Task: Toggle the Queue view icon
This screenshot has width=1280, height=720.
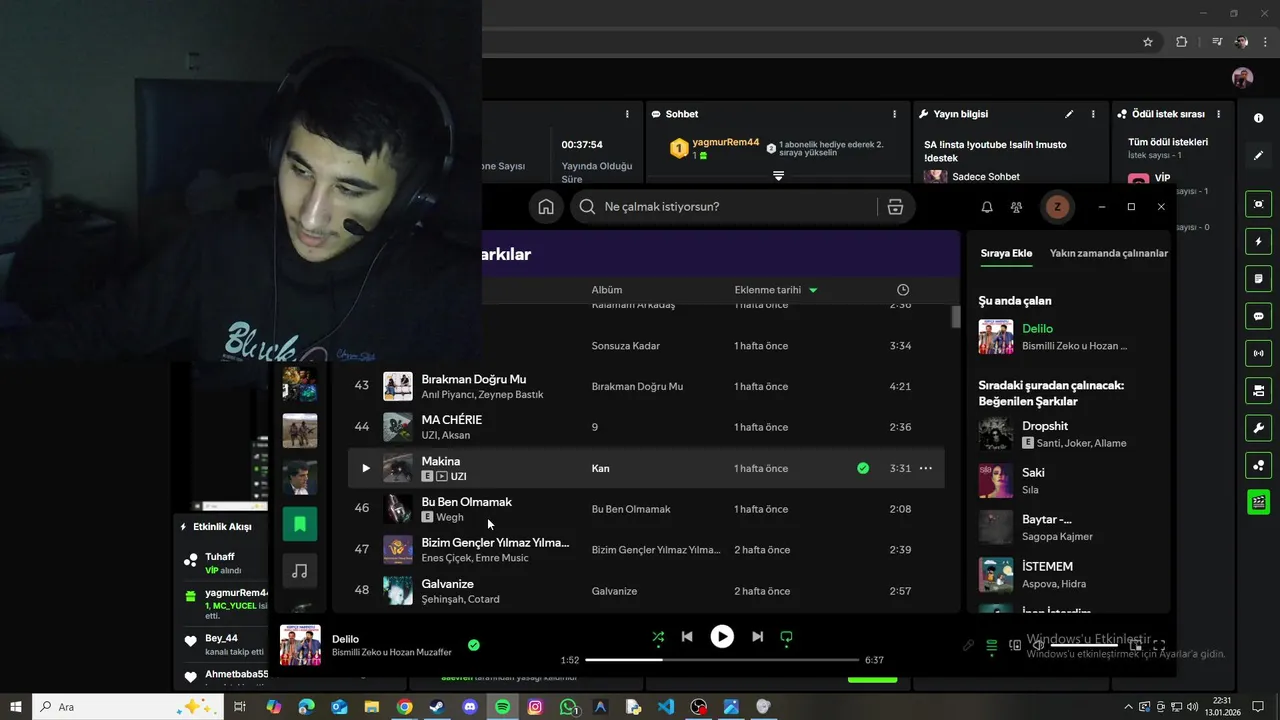Action: coord(992,646)
